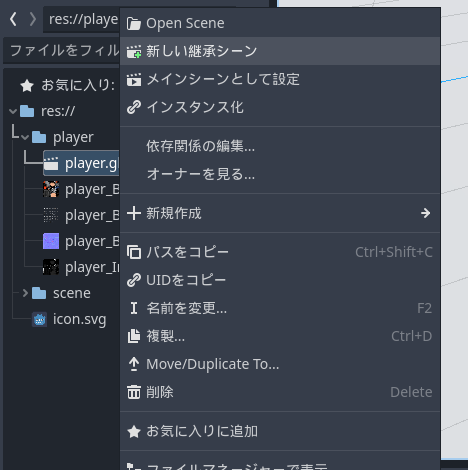Choose 削除 menu entry
468x470 pixels.
pos(280,392)
